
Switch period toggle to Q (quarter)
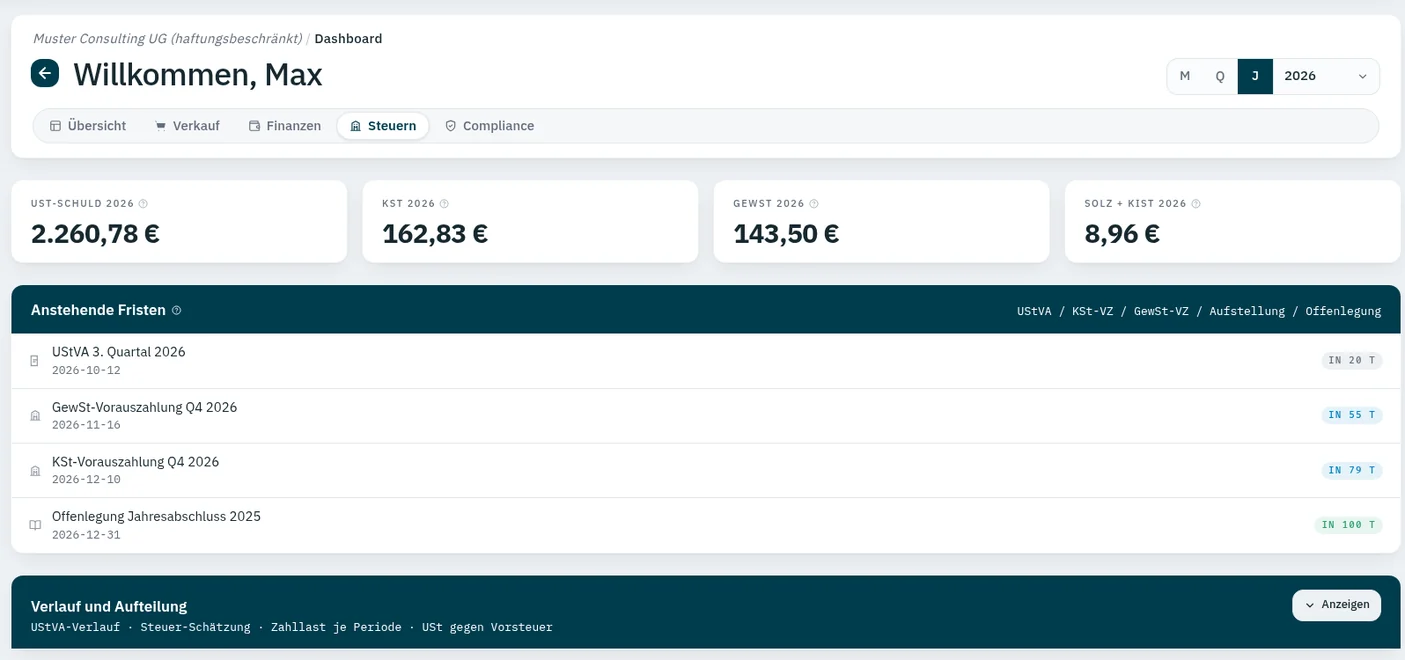click(x=1220, y=76)
